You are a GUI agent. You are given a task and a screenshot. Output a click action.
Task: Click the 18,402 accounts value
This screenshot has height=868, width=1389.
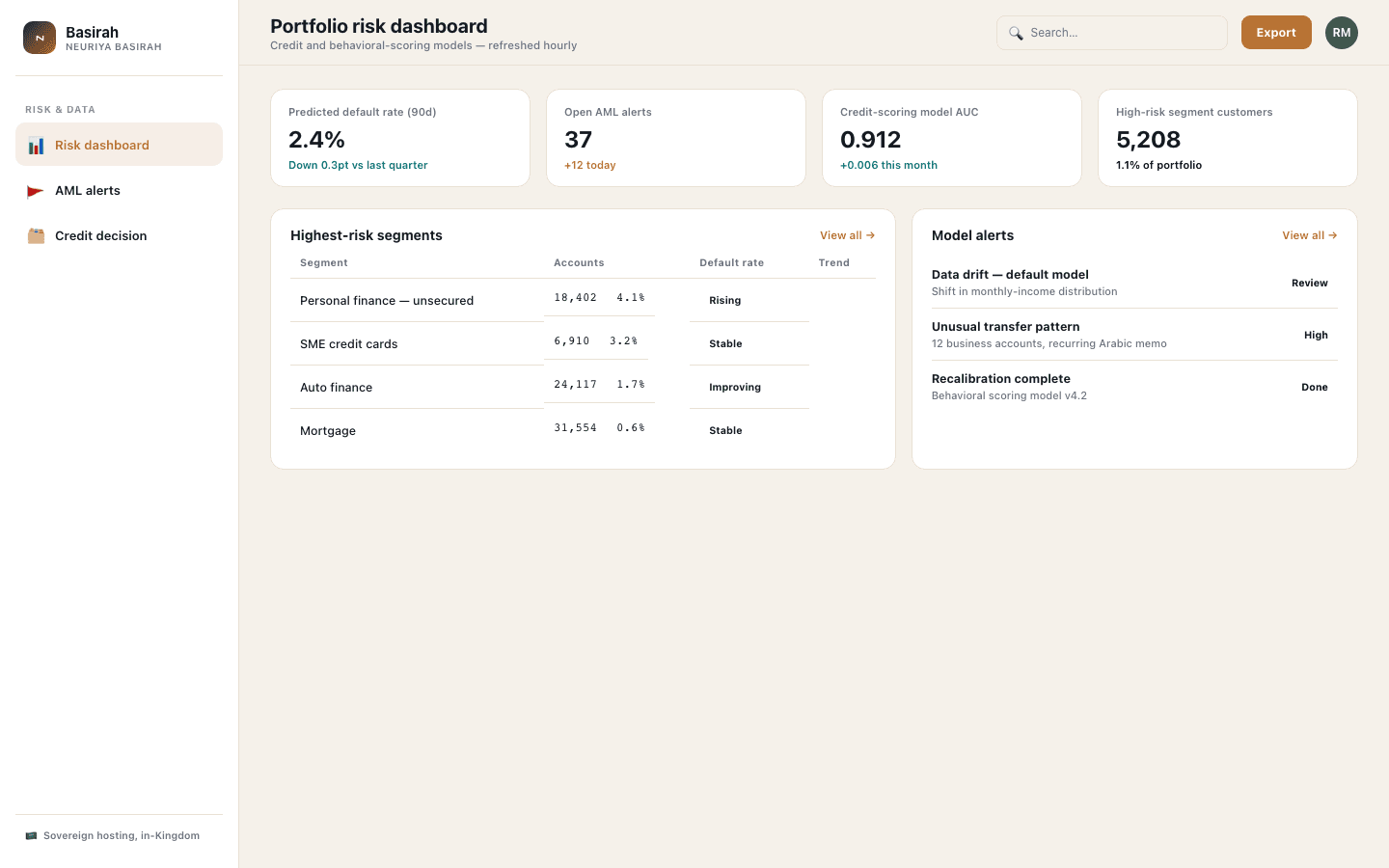click(575, 297)
